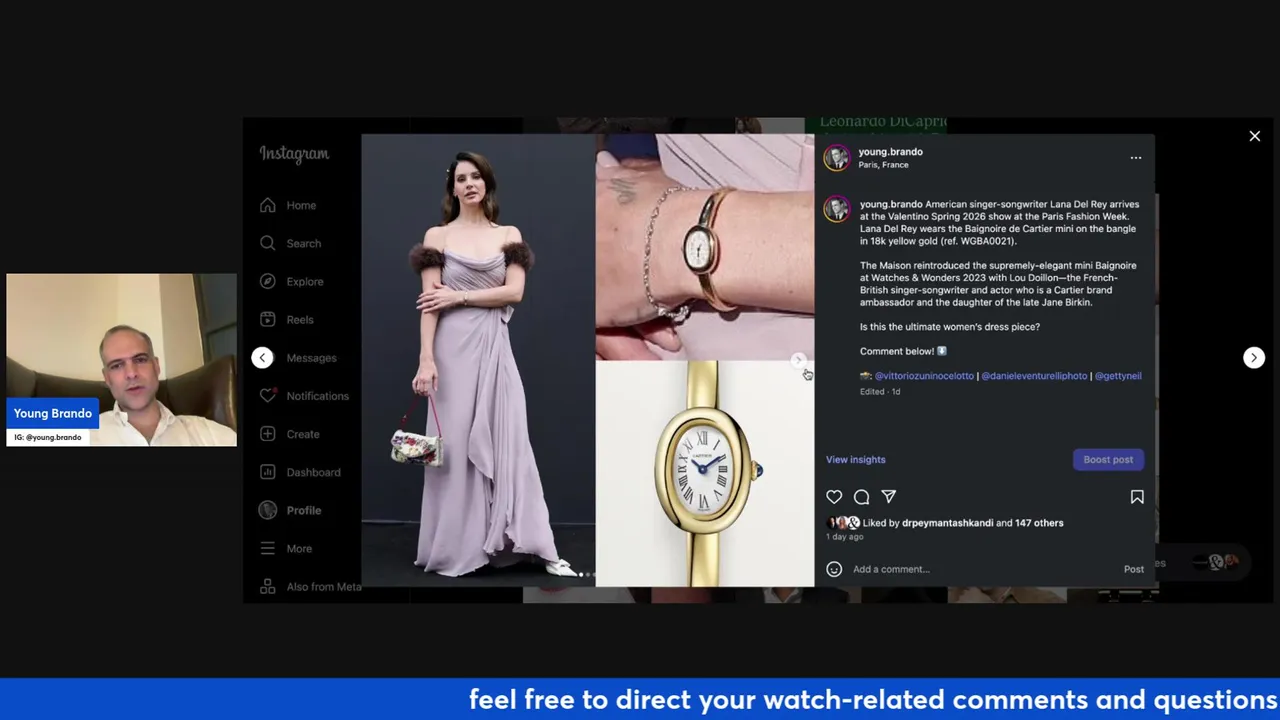The image size is (1280, 720).
Task: Click young.brando avatar beside caption
Action: point(837,209)
